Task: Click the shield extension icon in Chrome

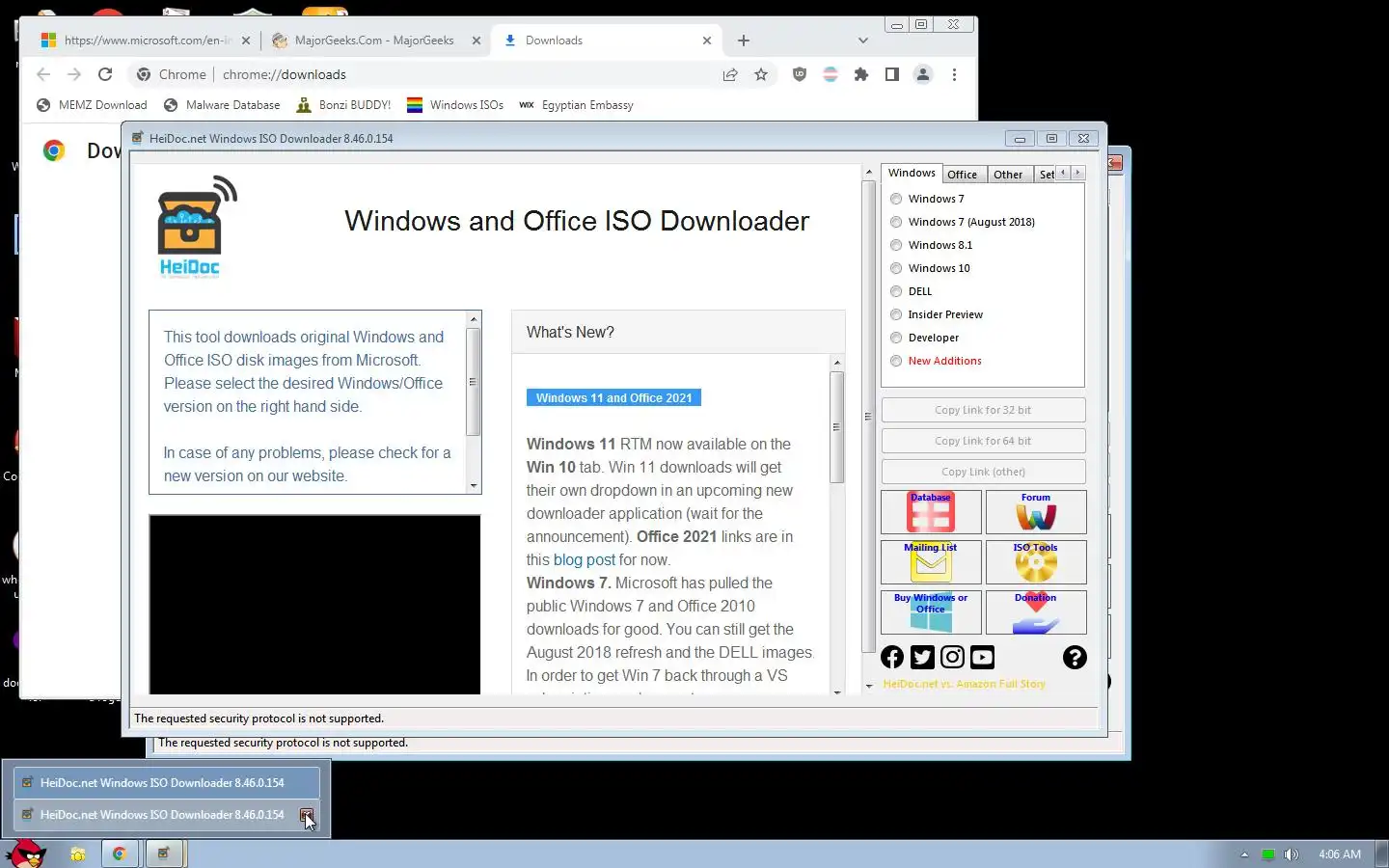Action: (799, 74)
